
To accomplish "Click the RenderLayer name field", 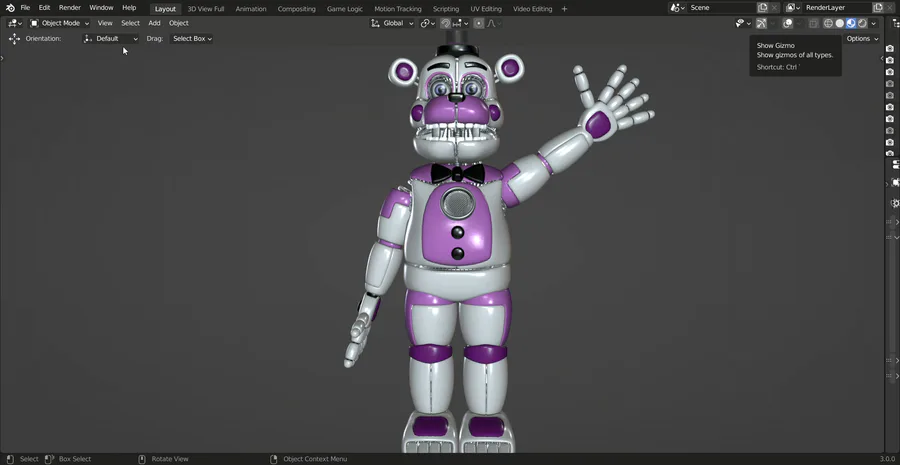I will point(836,8).
